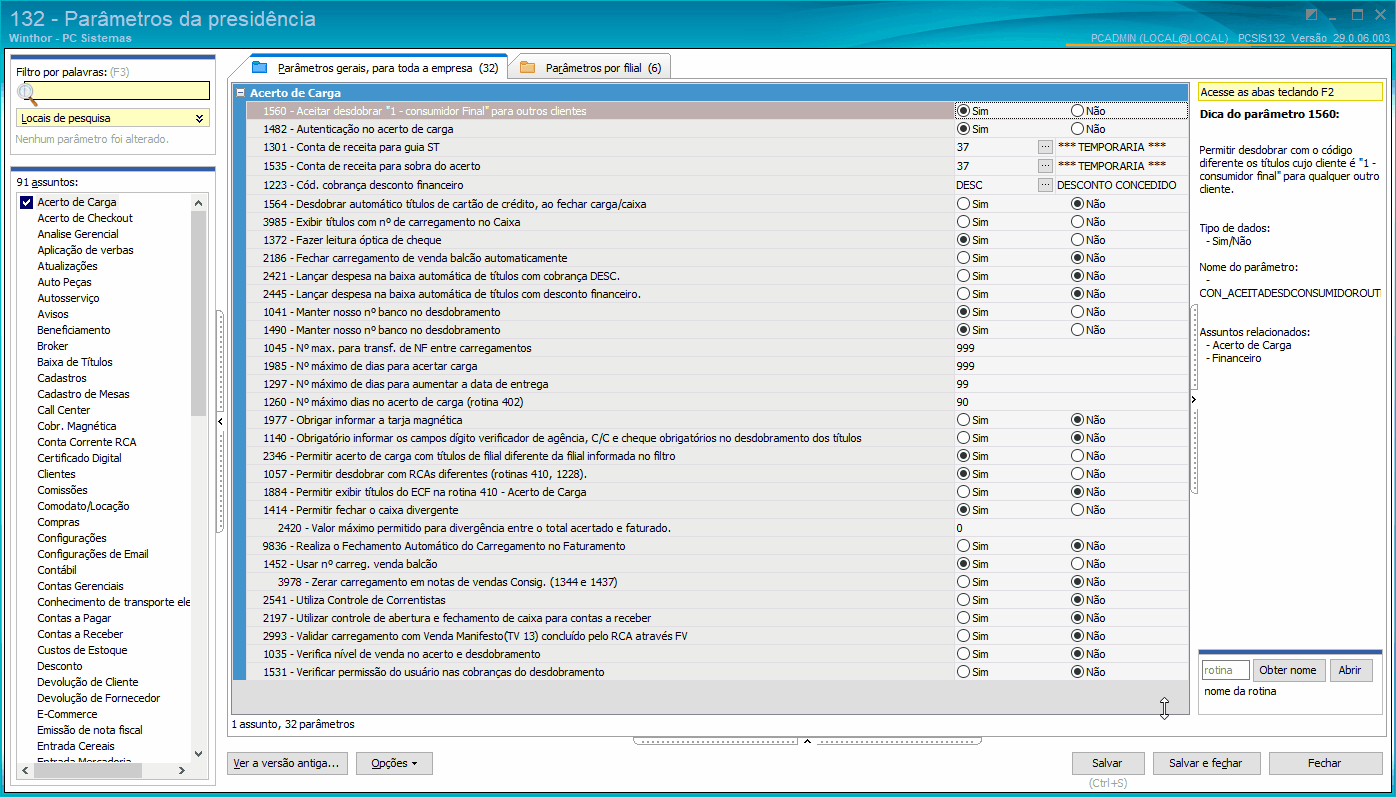
Task: Collapse the Acerto de Carga group header
Action: 241,93
